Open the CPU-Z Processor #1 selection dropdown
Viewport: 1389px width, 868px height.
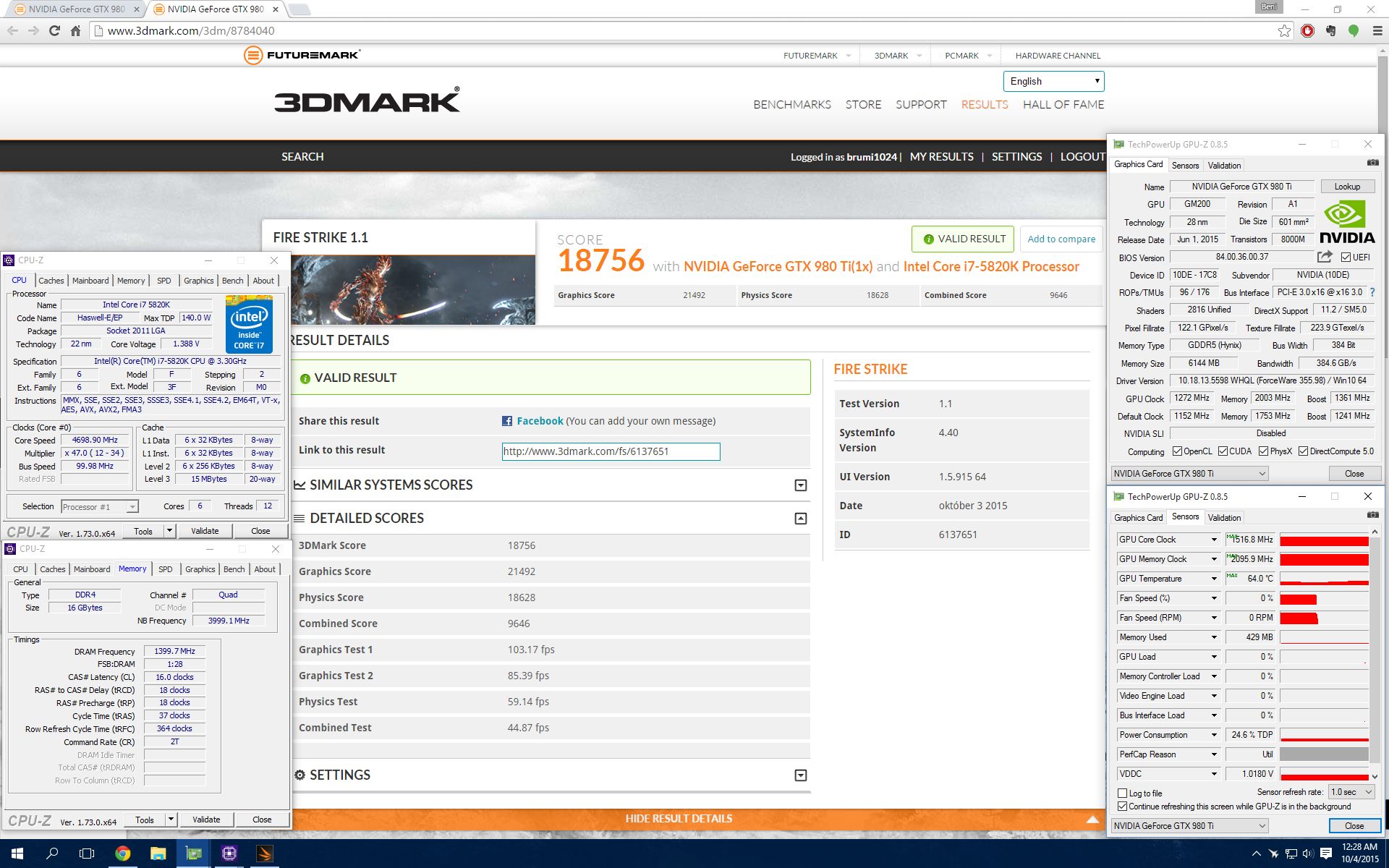tap(99, 507)
